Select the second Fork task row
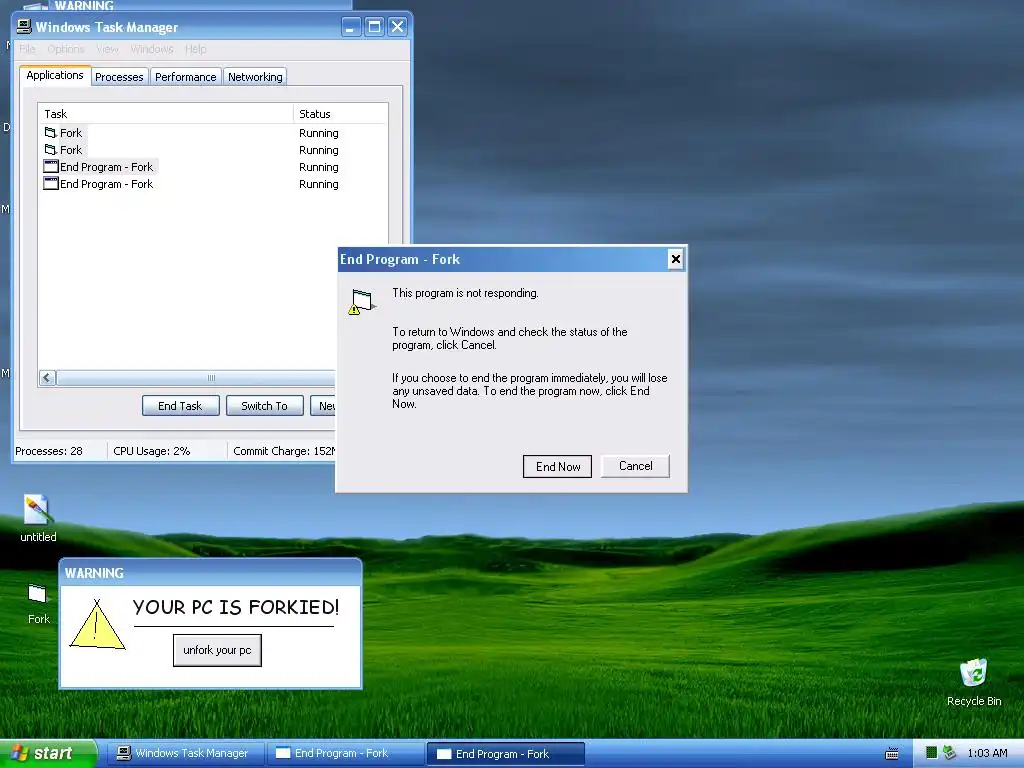Viewport: 1024px width, 768px height. [x=213, y=150]
